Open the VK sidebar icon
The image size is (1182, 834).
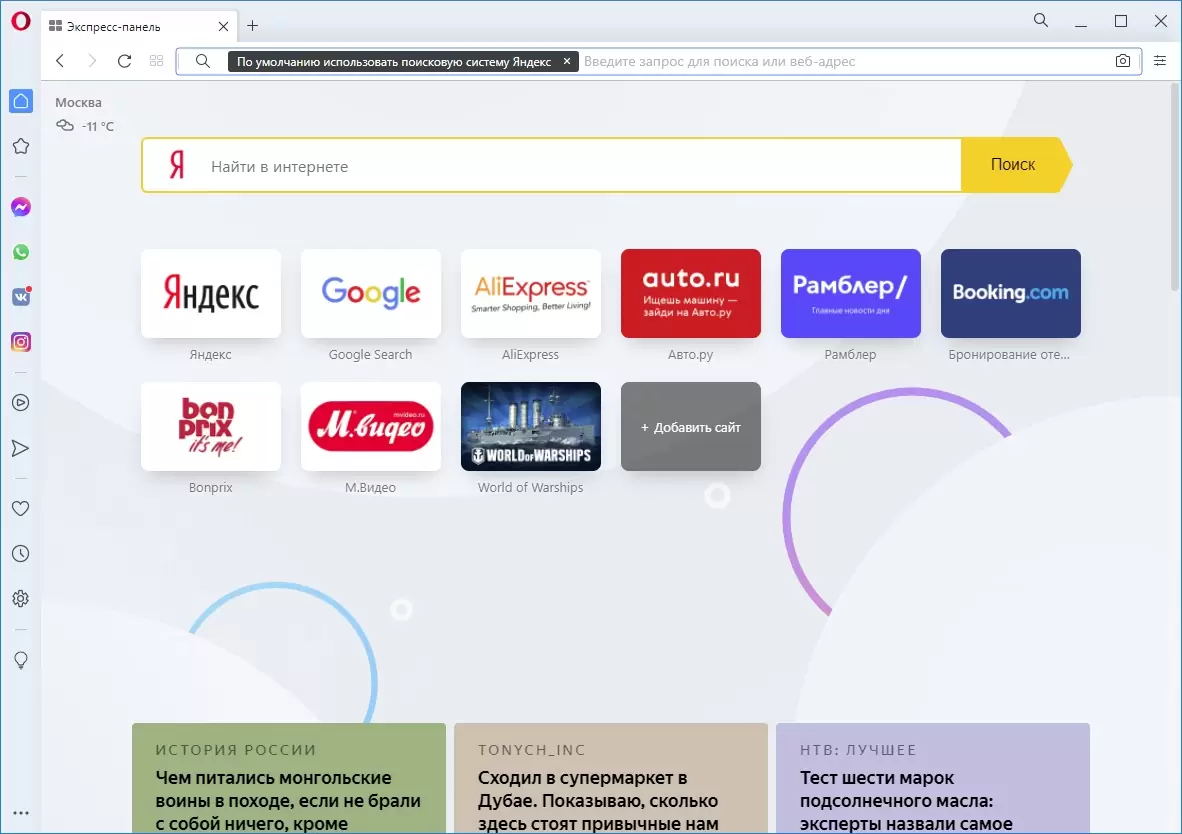click(x=20, y=297)
